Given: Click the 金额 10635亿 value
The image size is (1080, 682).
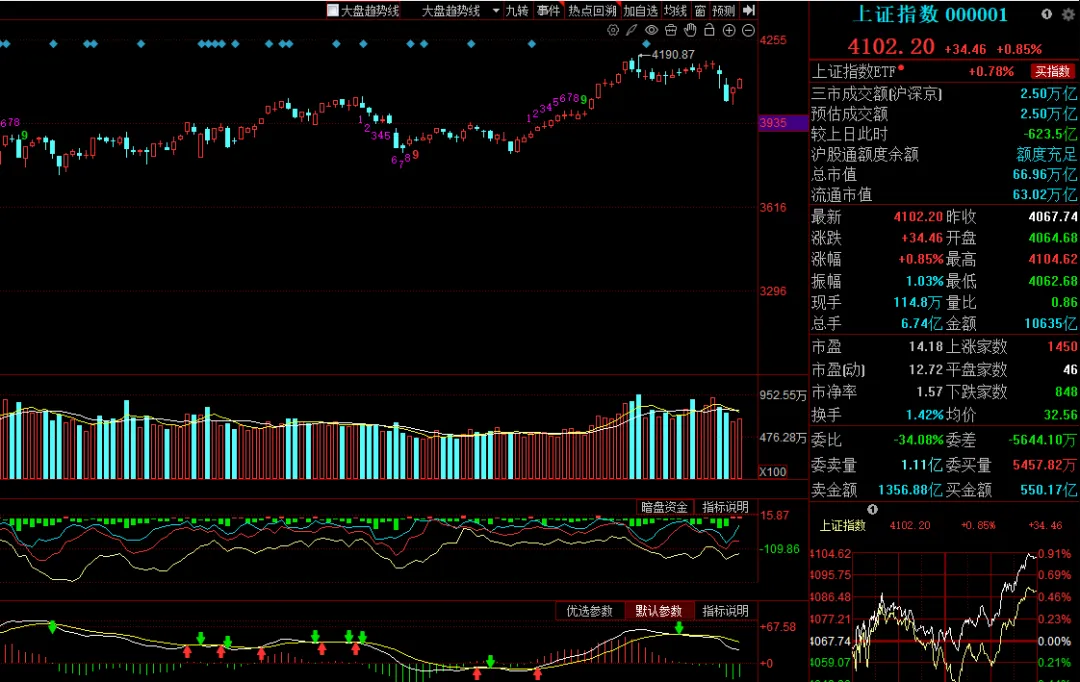Looking at the screenshot, I should point(1050,324).
